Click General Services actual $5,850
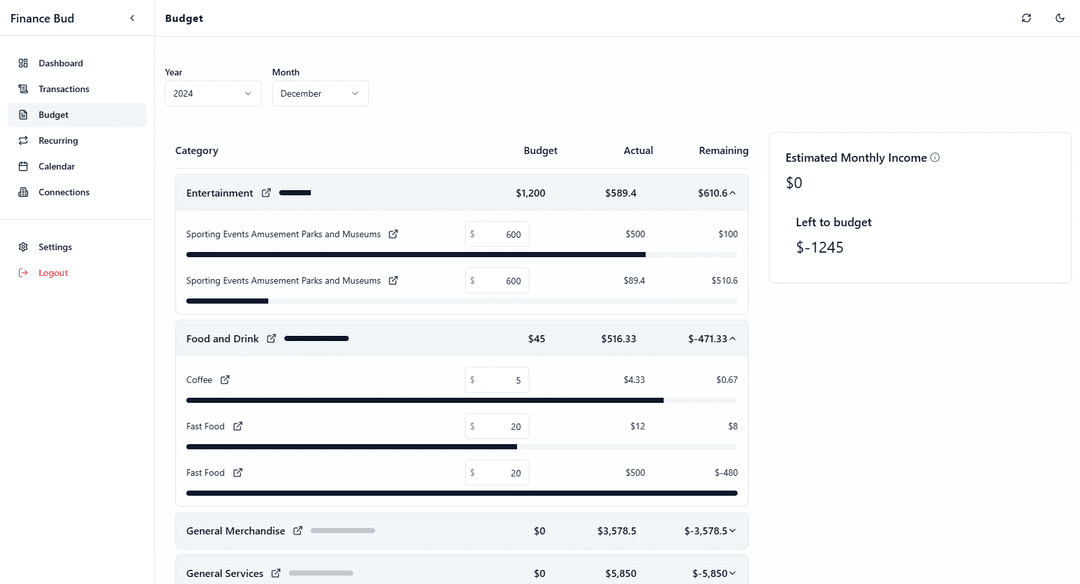Image resolution: width=1080 pixels, height=584 pixels. (621, 574)
